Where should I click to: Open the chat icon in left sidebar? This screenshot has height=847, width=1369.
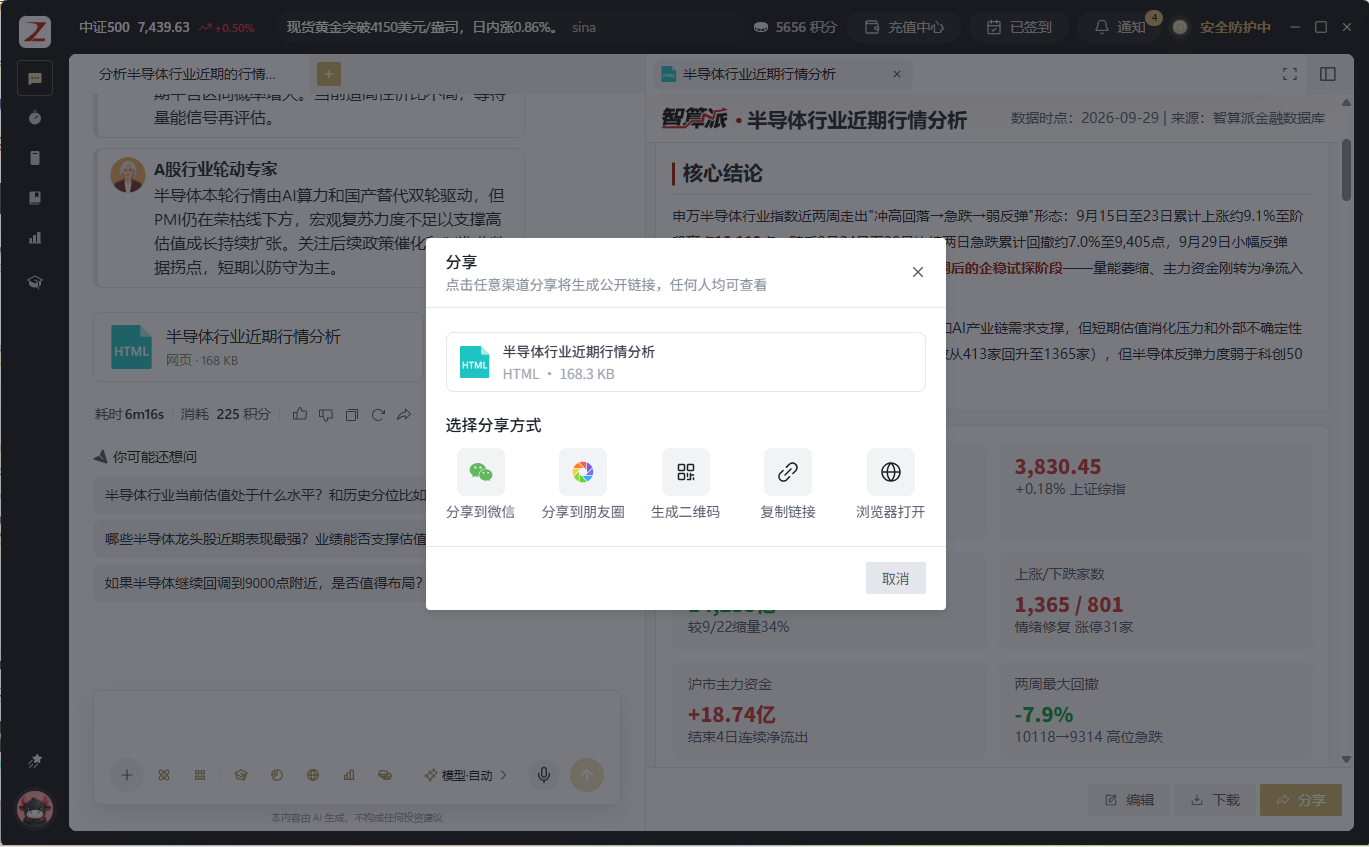pos(35,78)
